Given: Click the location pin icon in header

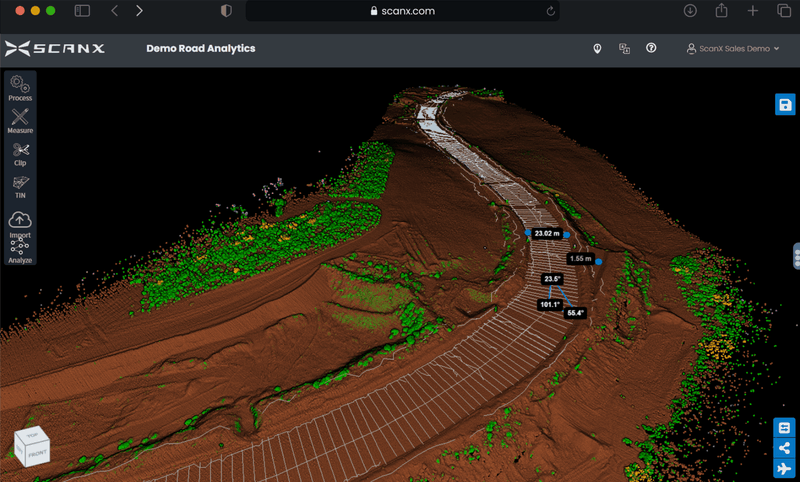Looking at the screenshot, I should pos(597,48).
